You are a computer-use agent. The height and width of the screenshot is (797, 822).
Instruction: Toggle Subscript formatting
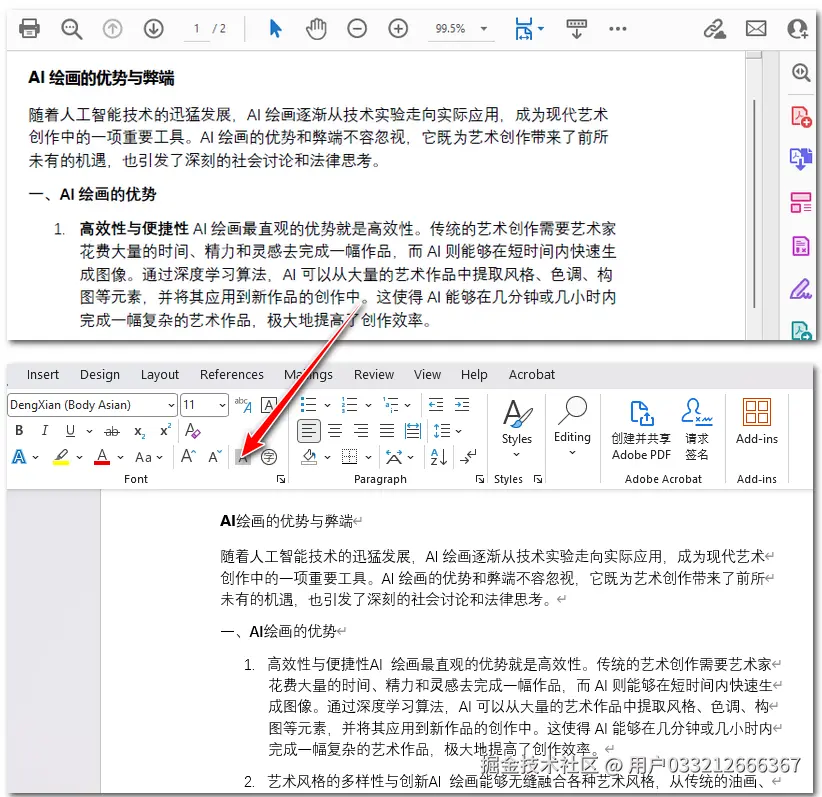click(139, 432)
